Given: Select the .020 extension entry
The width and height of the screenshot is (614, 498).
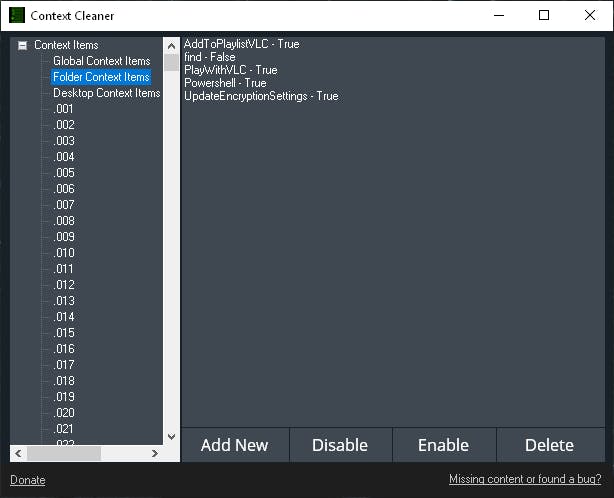Looking at the screenshot, I should point(64,413).
